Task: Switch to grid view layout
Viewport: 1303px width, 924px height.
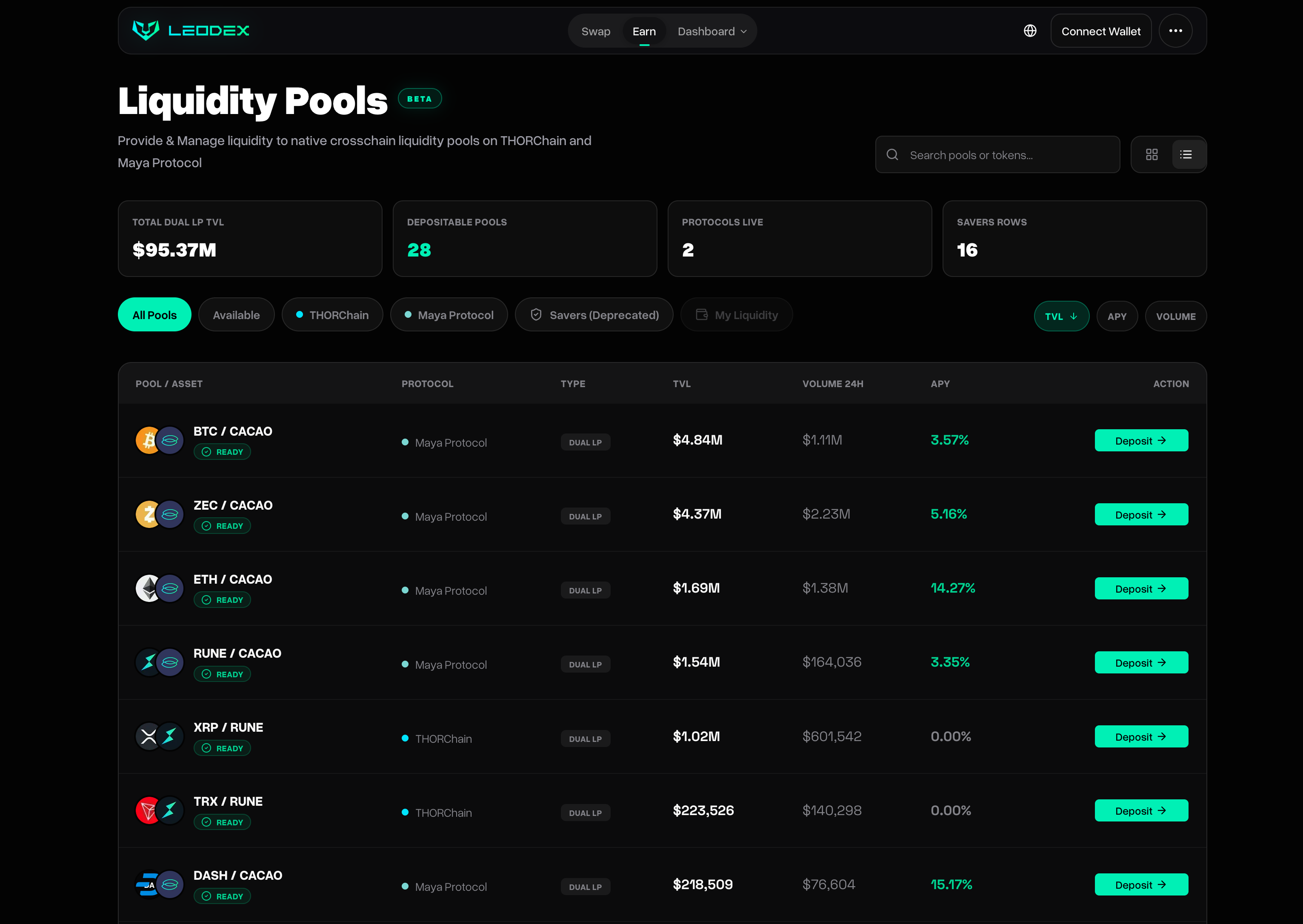Action: click(1152, 155)
